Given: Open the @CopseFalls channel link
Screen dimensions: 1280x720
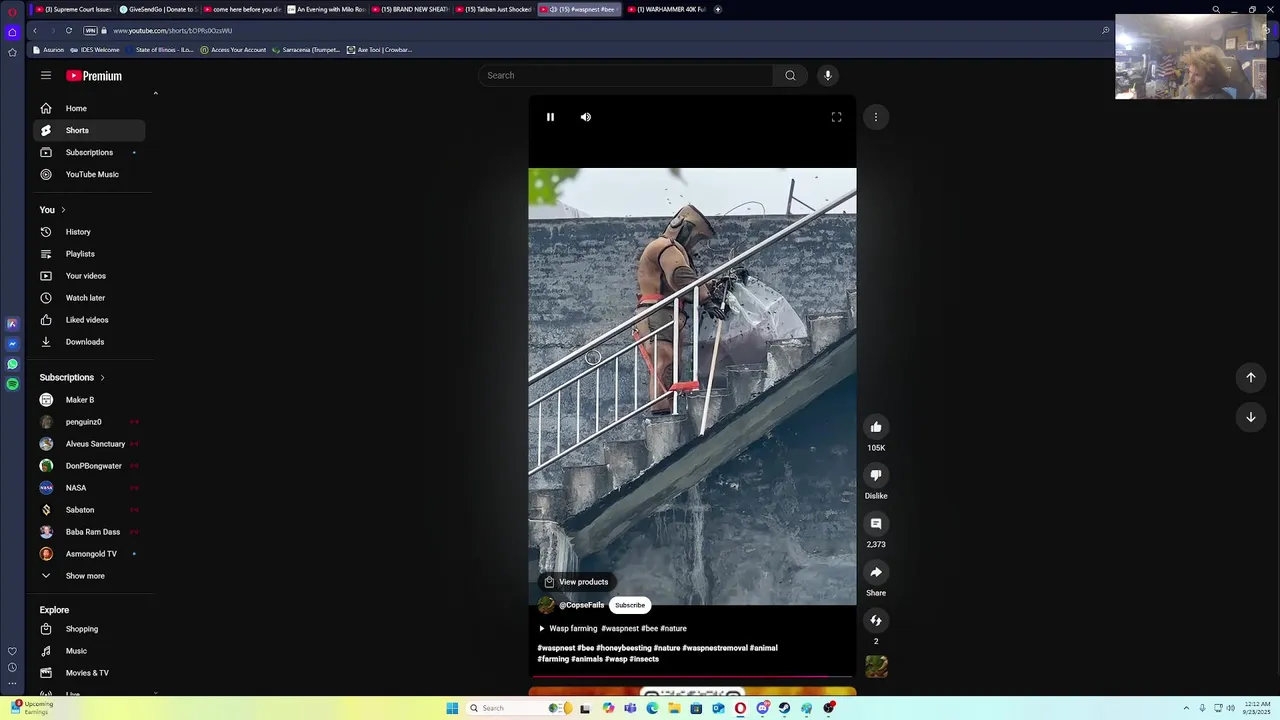Looking at the screenshot, I should coord(581,605).
